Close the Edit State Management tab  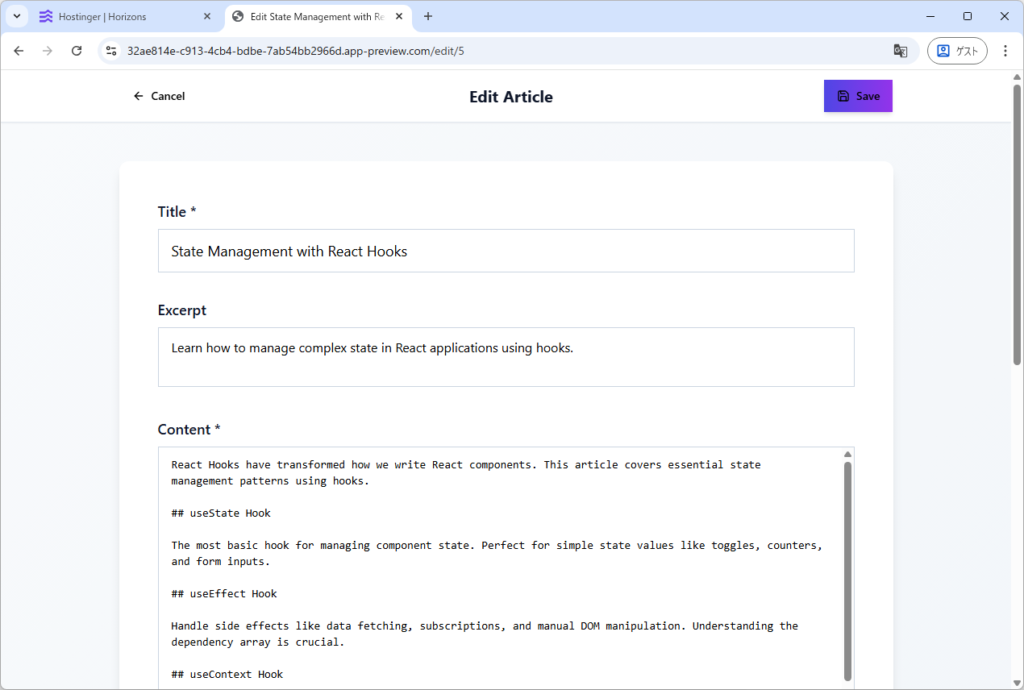pyautogui.click(x=400, y=17)
